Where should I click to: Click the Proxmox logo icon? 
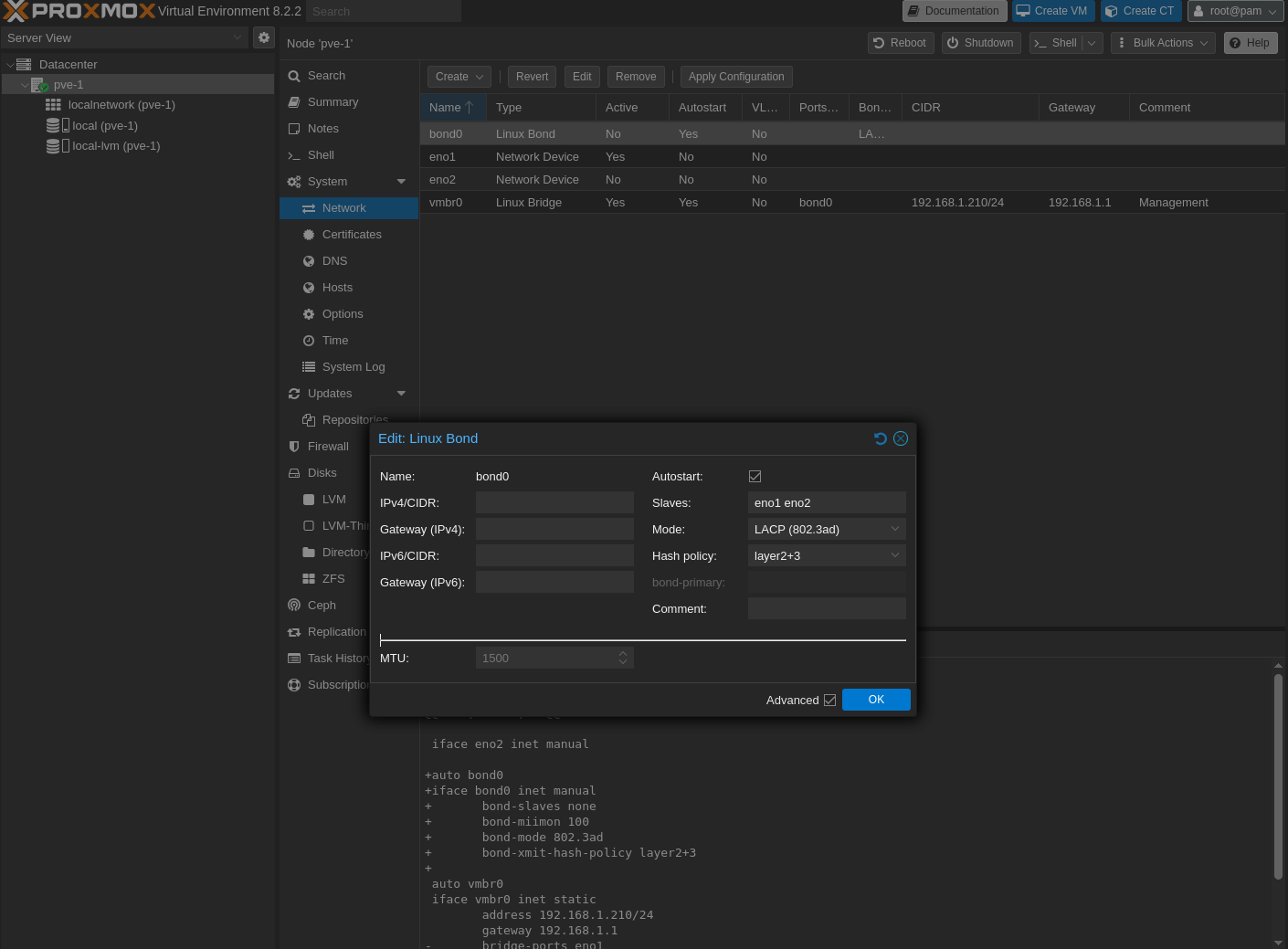pyautogui.click(x=16, y=11)
